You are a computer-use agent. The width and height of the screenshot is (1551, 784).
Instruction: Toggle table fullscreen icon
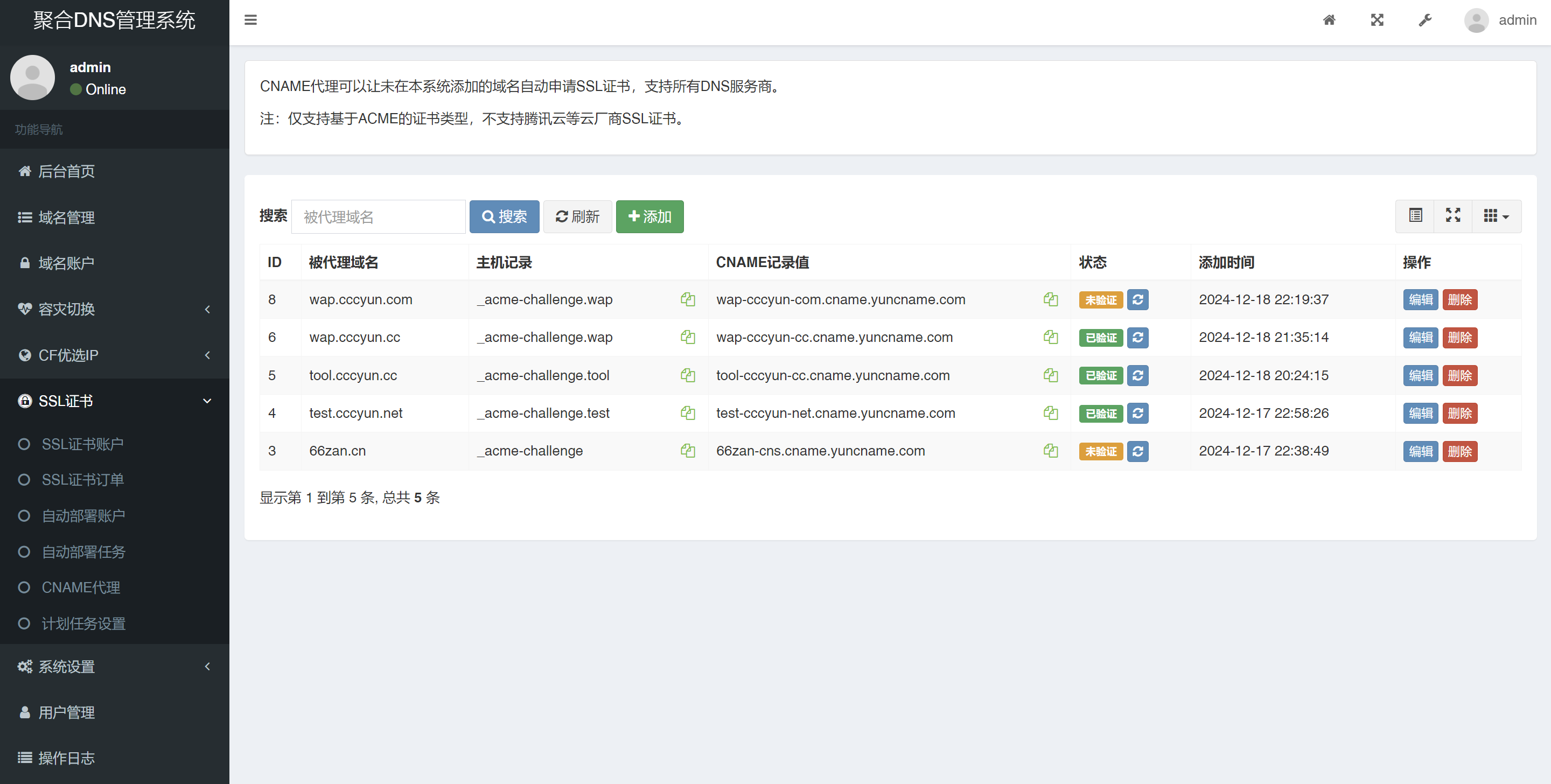1454,216
